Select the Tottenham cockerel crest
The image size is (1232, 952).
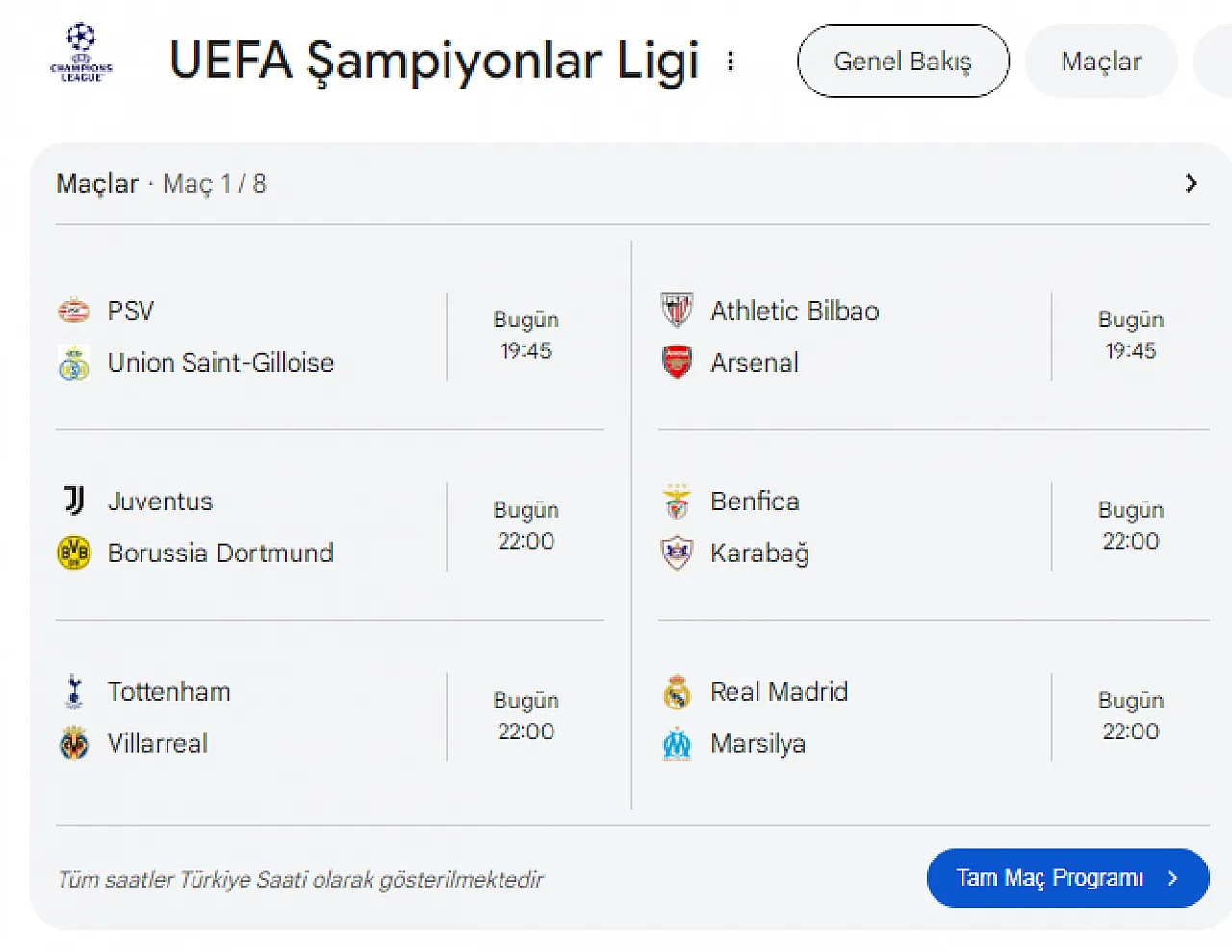(74, 691)
